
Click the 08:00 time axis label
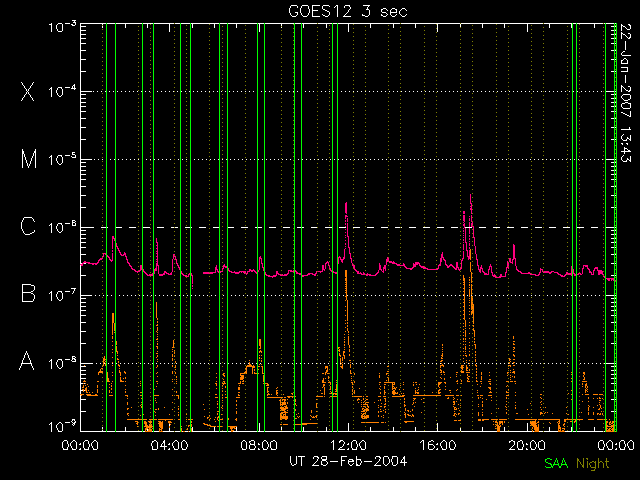coord(259,445)
